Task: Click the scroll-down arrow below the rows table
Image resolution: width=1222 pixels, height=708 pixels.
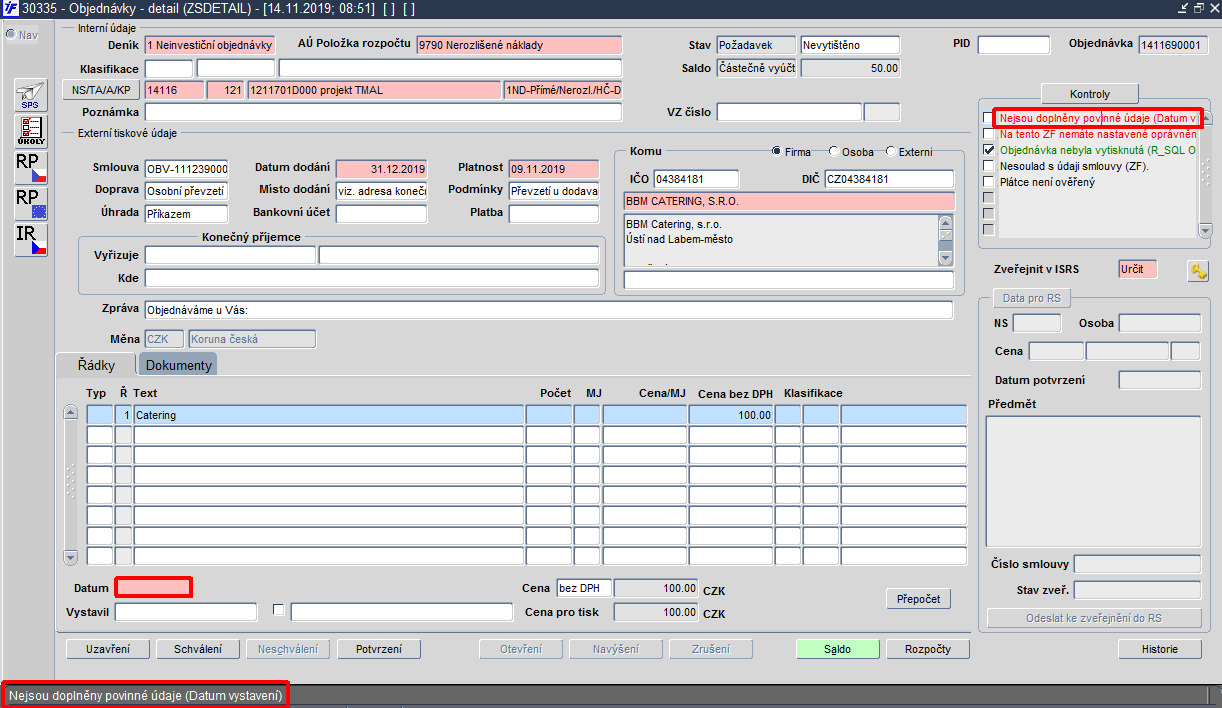Action: pyautogui.click(x=70, y=557)
